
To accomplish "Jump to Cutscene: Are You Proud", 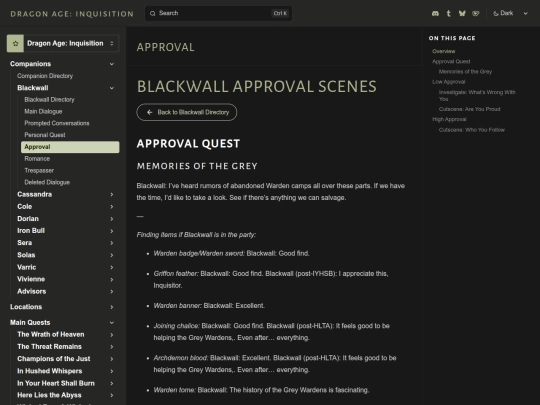I will tap(469, 109).
